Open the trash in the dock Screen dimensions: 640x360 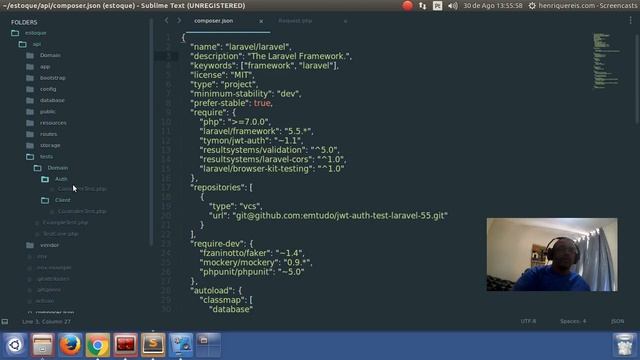coord(624,345)
